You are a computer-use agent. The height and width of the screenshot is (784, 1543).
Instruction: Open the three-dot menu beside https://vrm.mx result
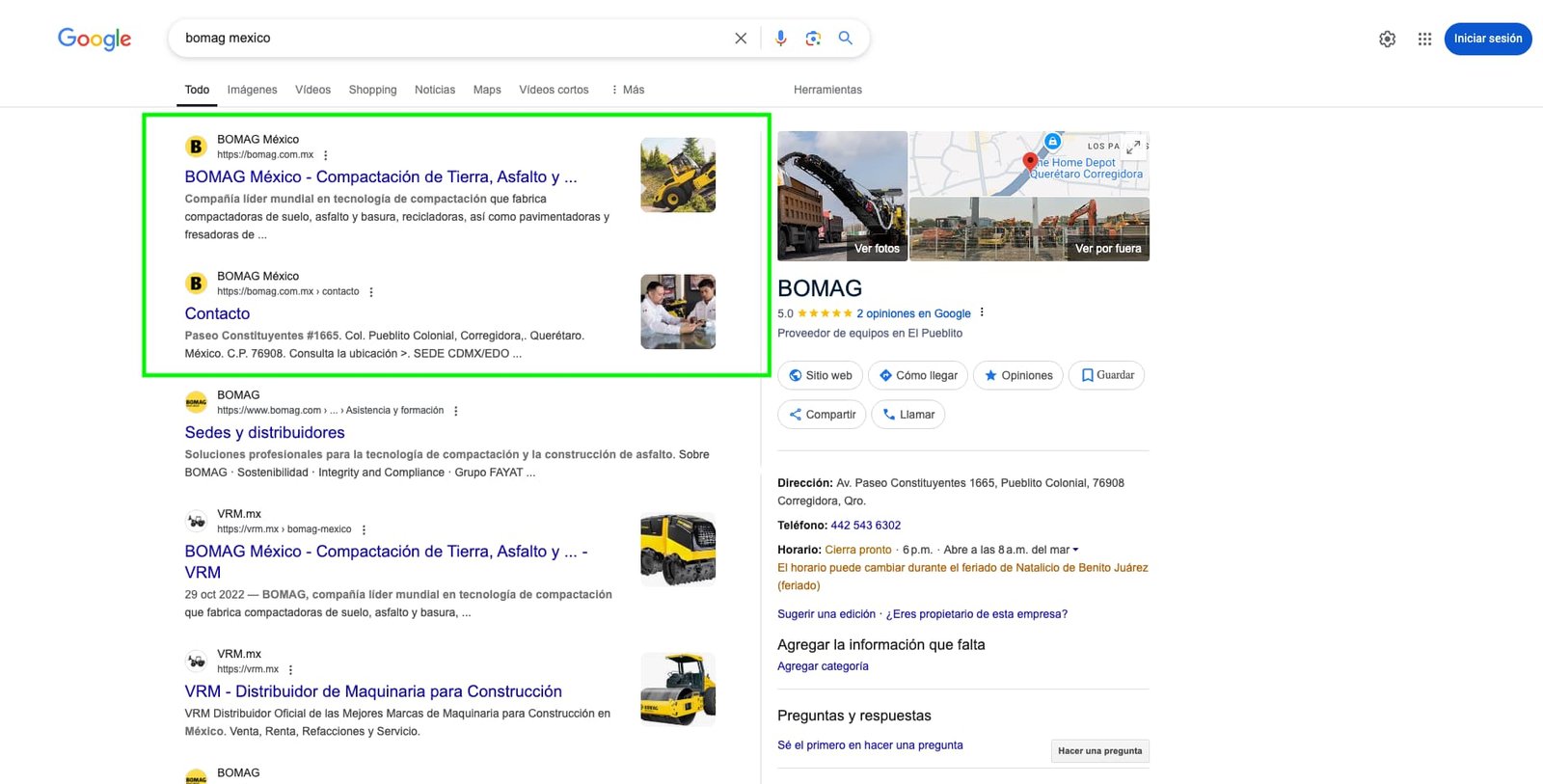tap(290, 669)
